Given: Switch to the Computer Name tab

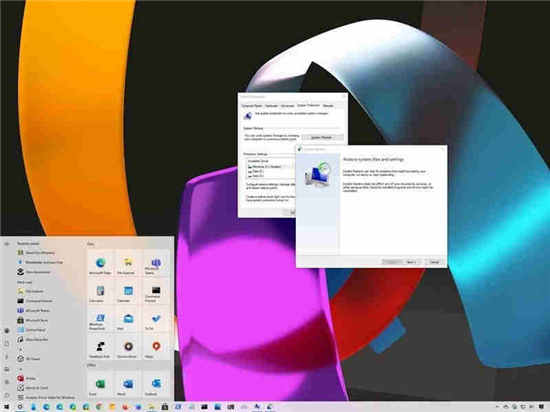Looking at the screenshot, I should point(251,106).
